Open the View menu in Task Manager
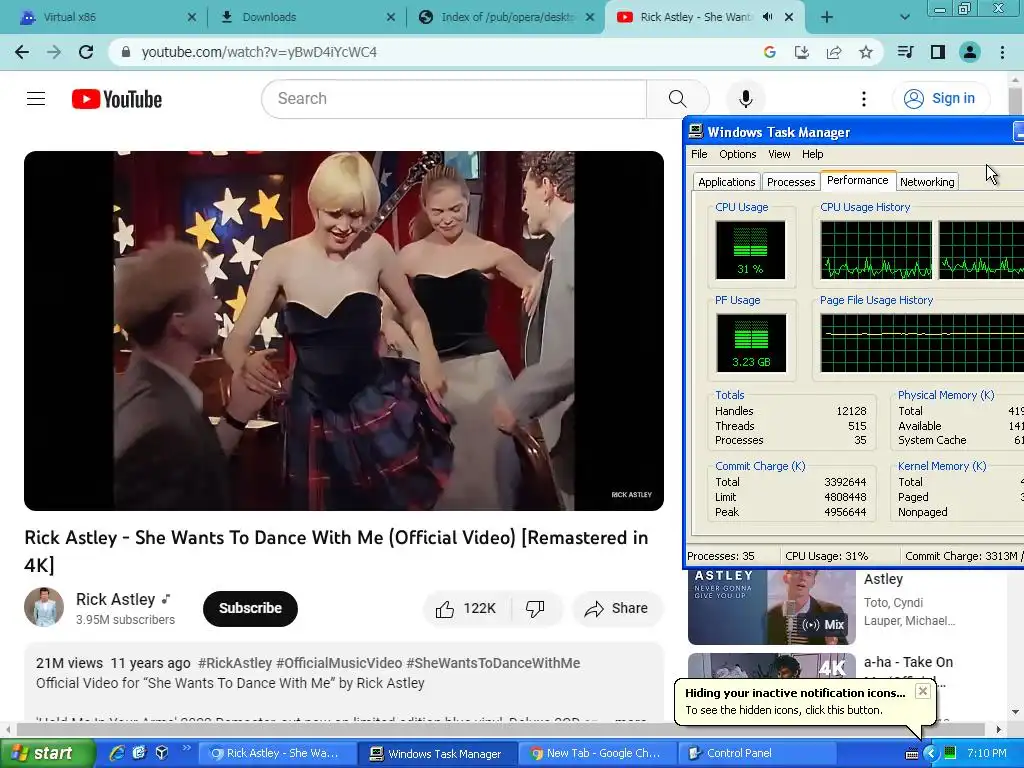The width and height of the screenshot is (1024, 768). (778, 154)
